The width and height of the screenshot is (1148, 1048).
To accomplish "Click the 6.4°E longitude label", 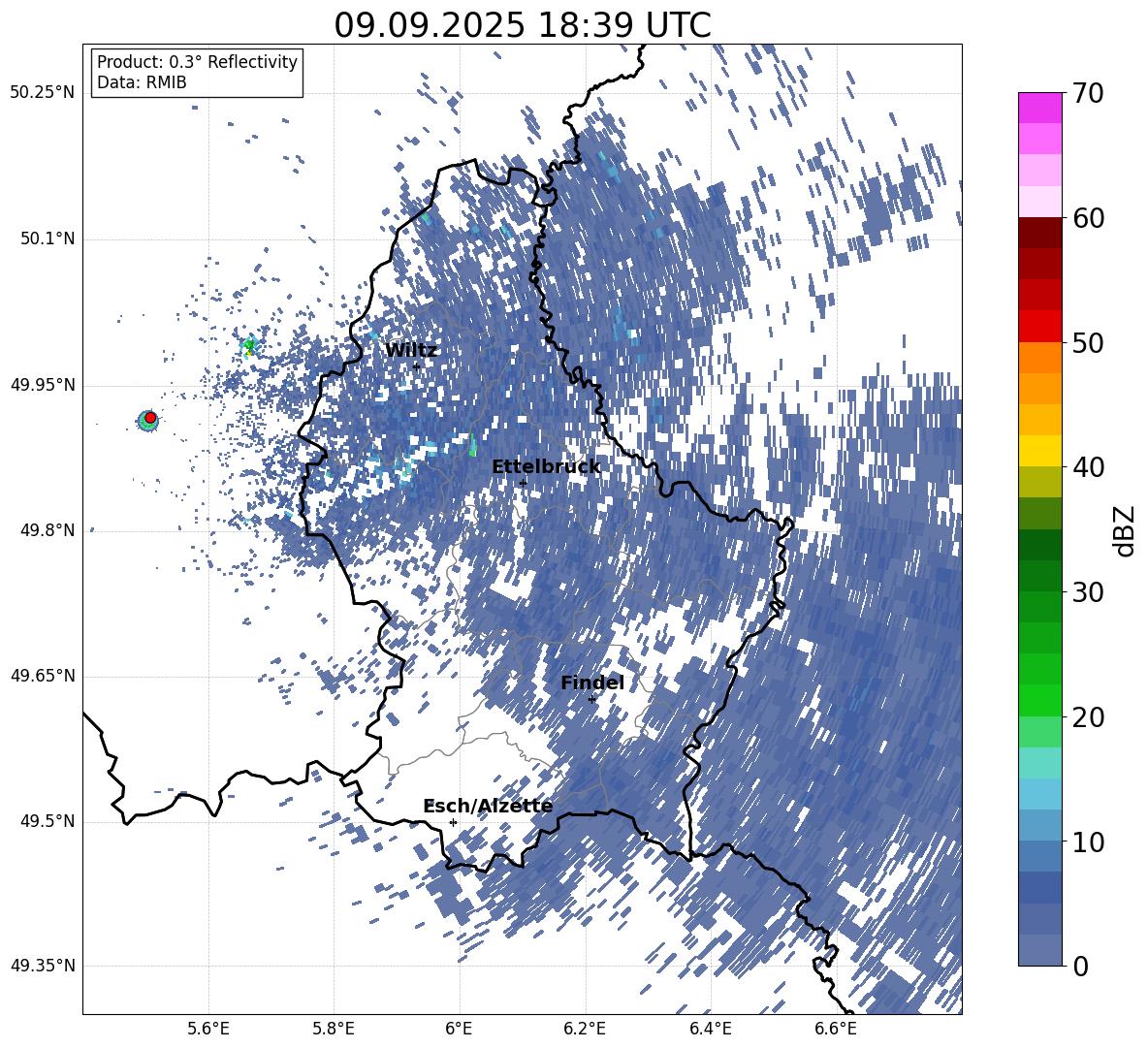I will 710,1029.
